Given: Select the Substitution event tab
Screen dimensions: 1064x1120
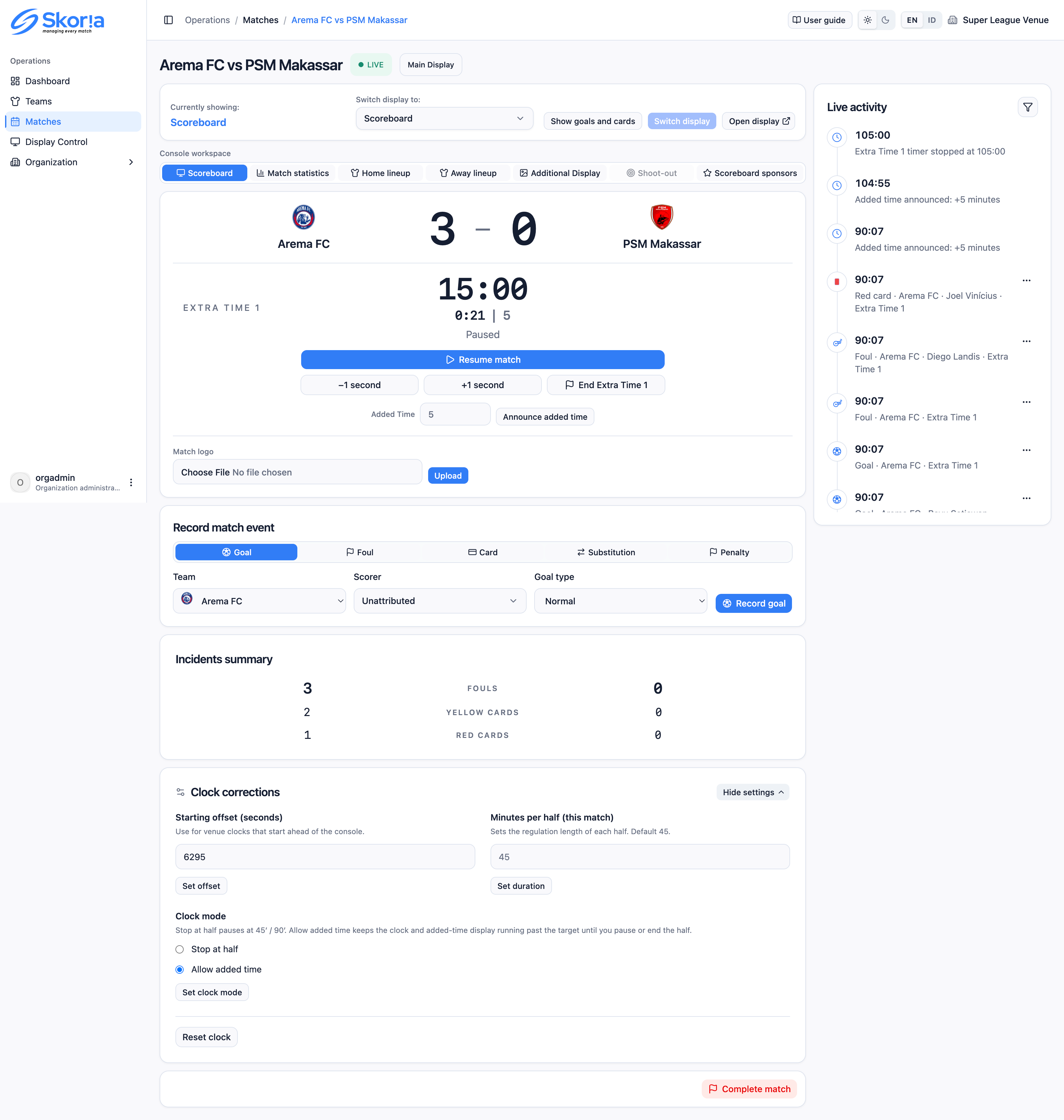Looking at the screenshot, I should 606,552.
